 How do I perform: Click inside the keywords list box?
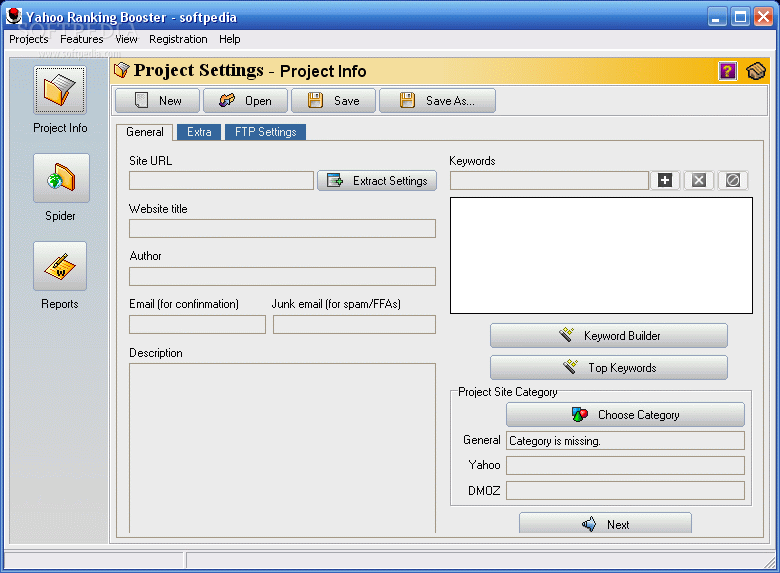(601, 256)
